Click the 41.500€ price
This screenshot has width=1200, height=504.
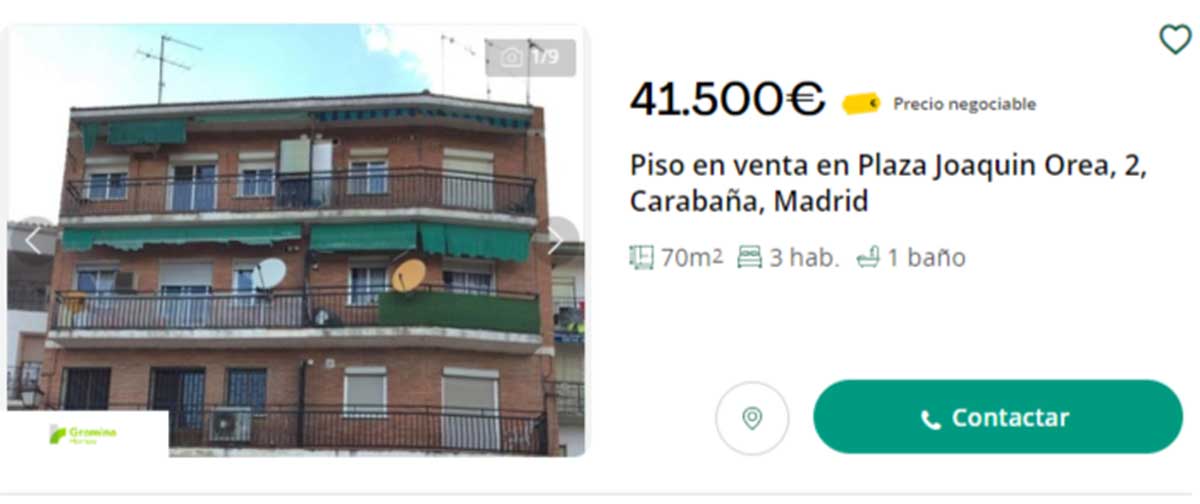tap(727, 98)
